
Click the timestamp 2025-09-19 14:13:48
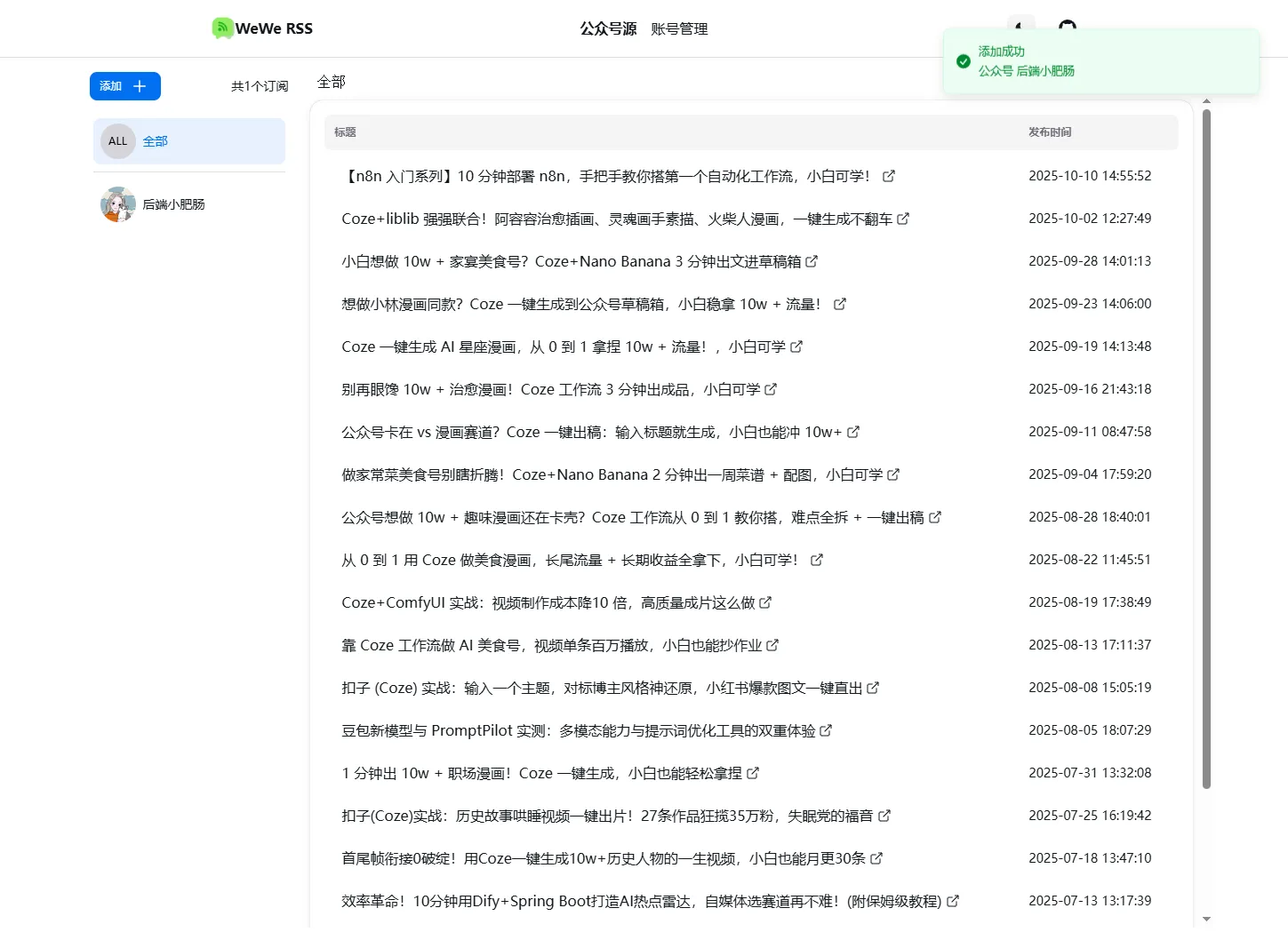(x=1090, y=347)
